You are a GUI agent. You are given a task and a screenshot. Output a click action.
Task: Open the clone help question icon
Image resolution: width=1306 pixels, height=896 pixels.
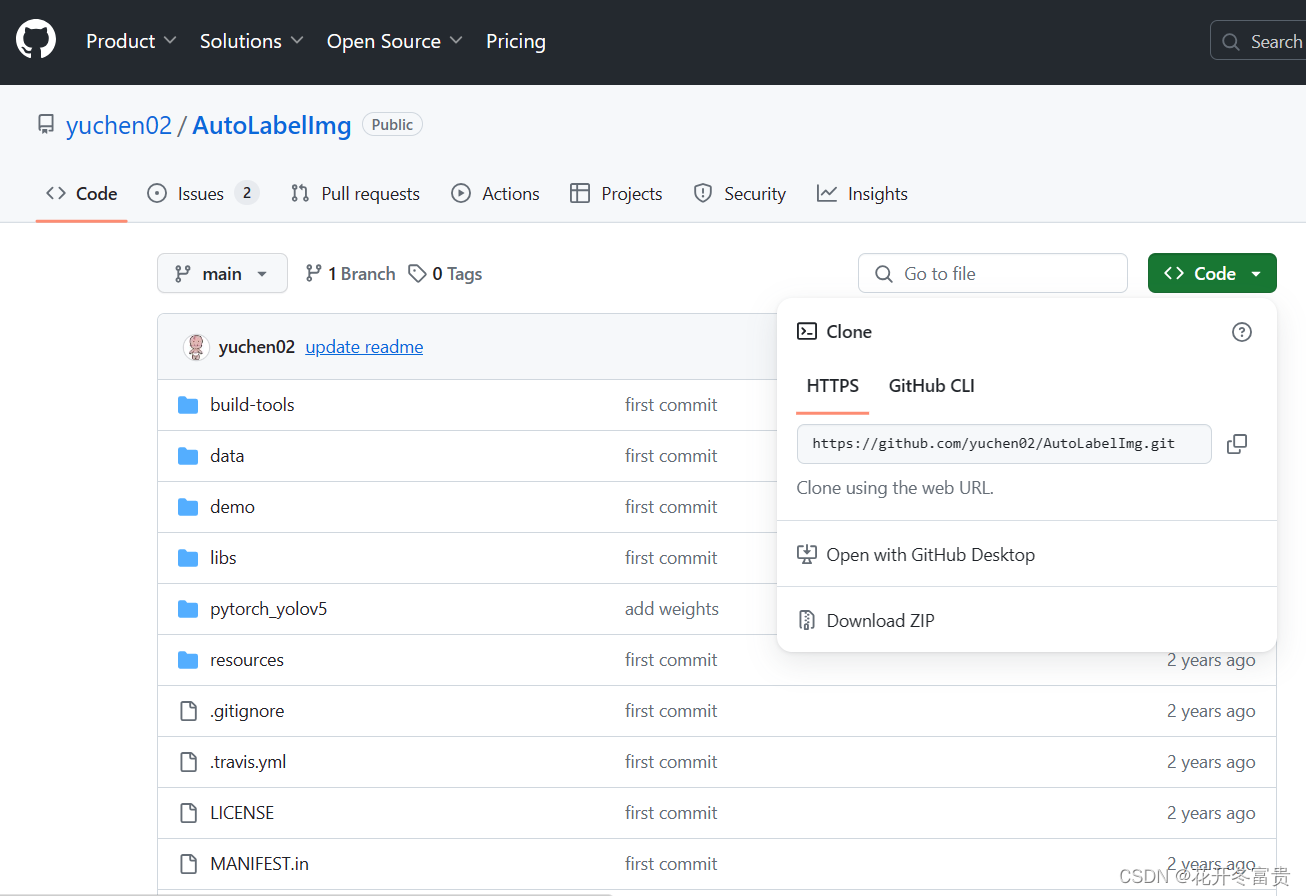[x=1242, y=332]
